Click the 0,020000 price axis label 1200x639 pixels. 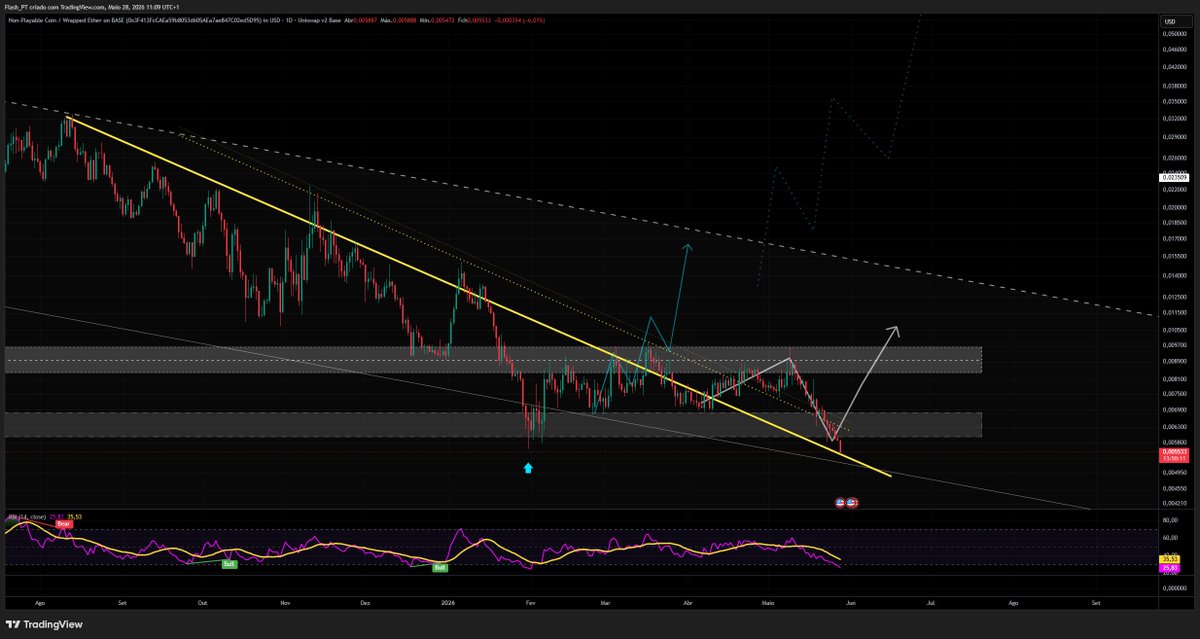[x=1174, y=207]
